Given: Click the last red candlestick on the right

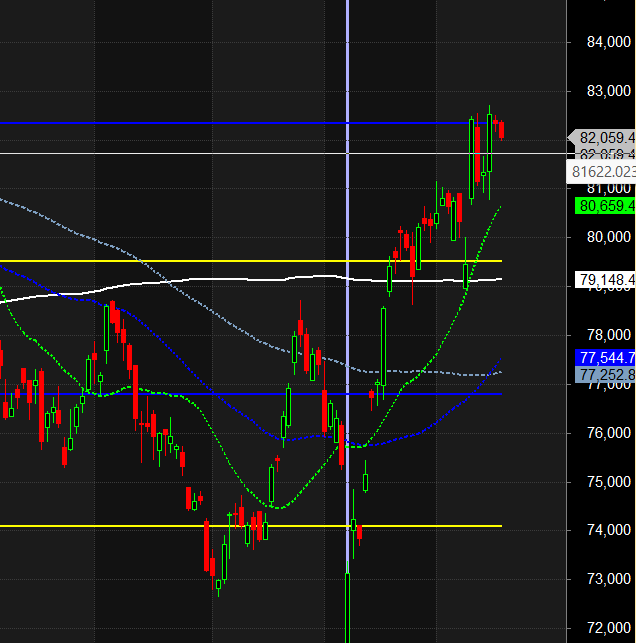Looking at the screenshot, I should (501, 130).
